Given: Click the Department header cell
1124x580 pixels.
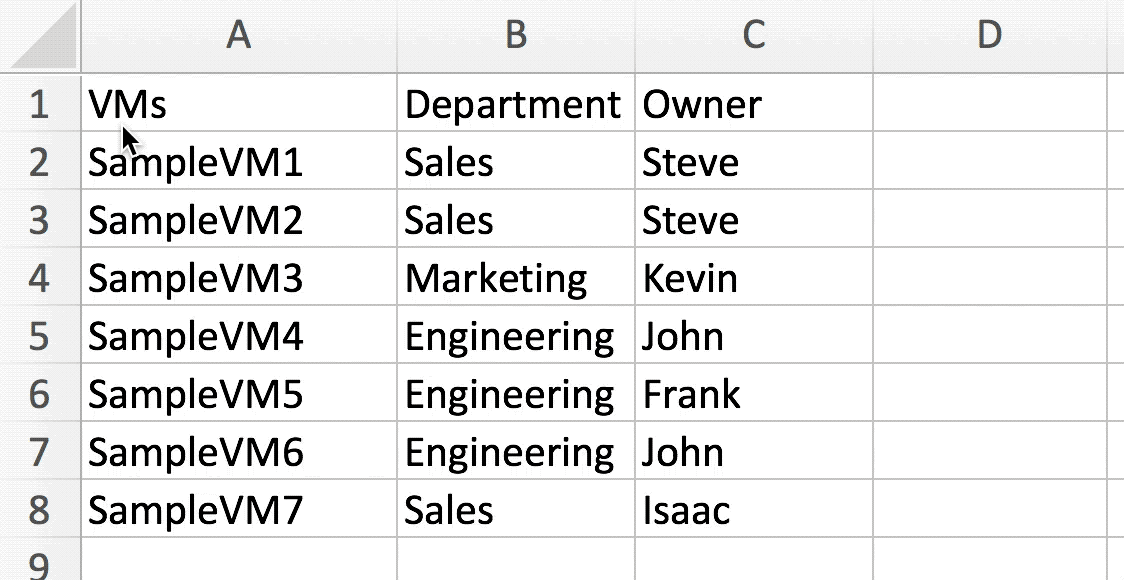Looking at the screenshot, I should click(515, 103).
